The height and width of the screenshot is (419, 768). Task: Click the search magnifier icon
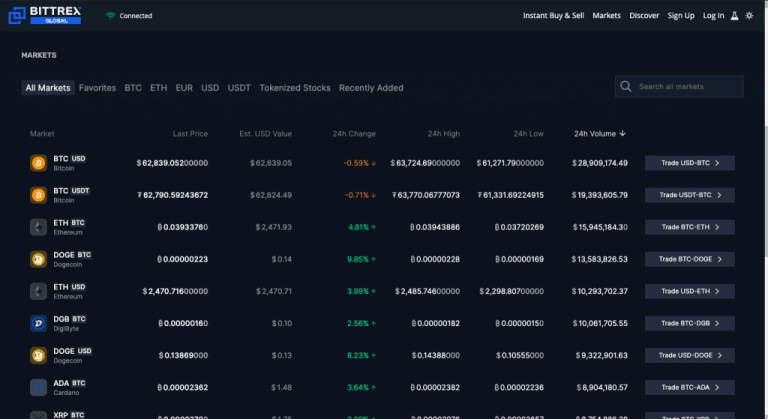(625, 87)
